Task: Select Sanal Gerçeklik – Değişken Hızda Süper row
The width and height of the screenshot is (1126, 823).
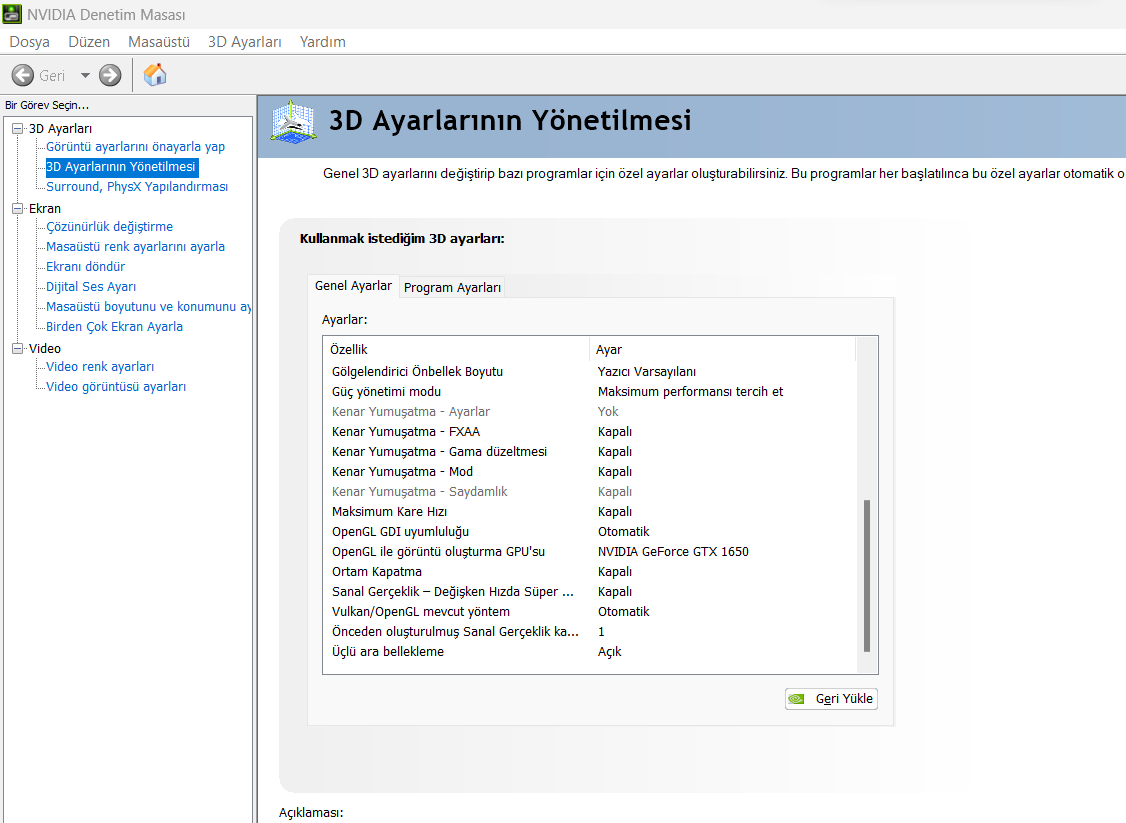Action: [590, 592]
